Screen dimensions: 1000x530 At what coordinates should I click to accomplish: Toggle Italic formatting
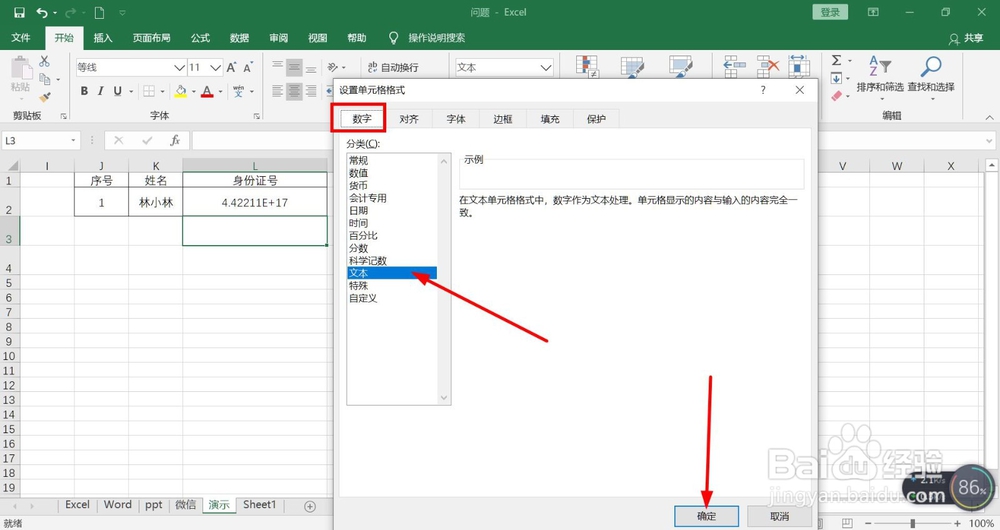[100, 91]
